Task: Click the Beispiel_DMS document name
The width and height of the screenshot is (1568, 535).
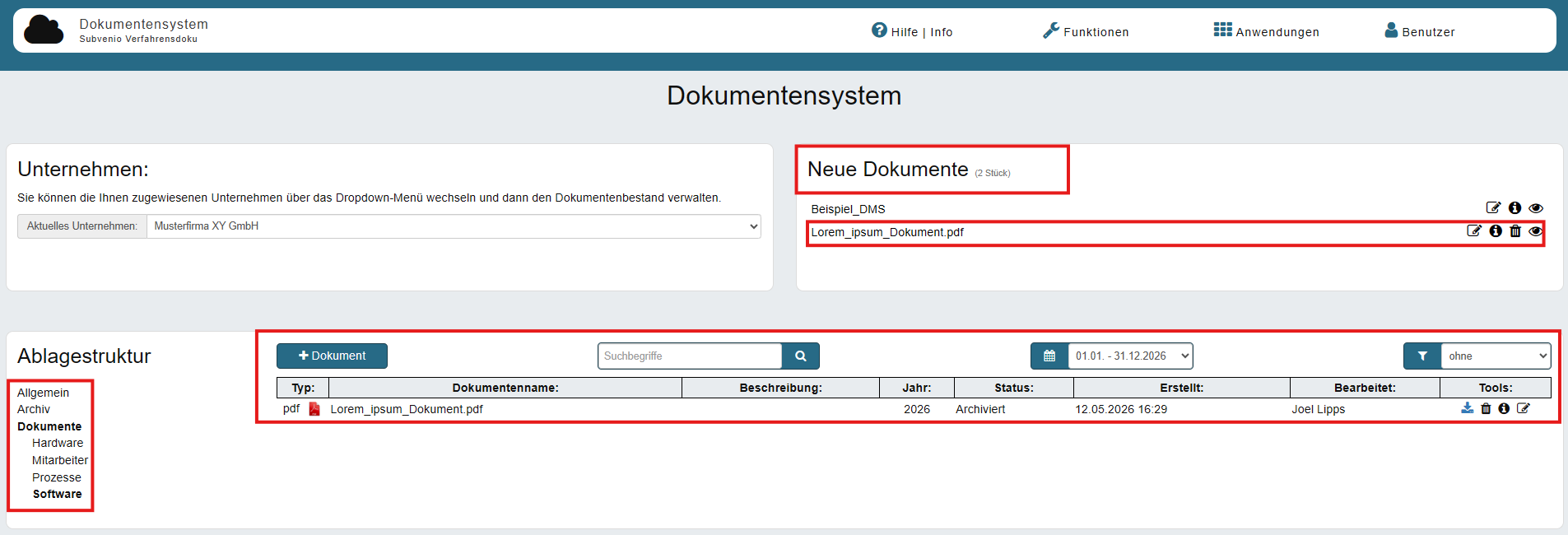Action: click(848, 209)
